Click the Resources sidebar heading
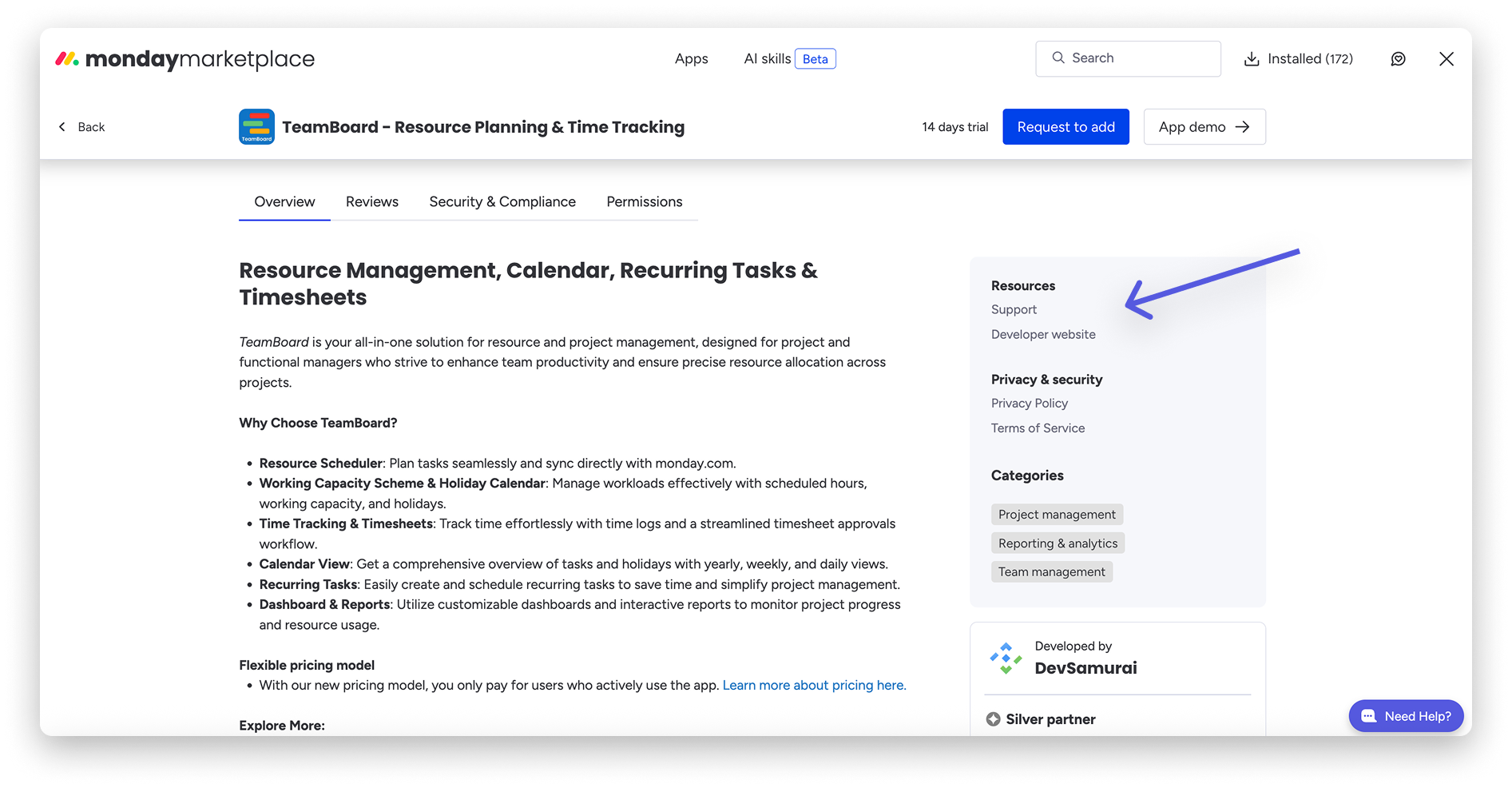The height and width of the screenshot is (788, 1512). (x=1023, y=286)
